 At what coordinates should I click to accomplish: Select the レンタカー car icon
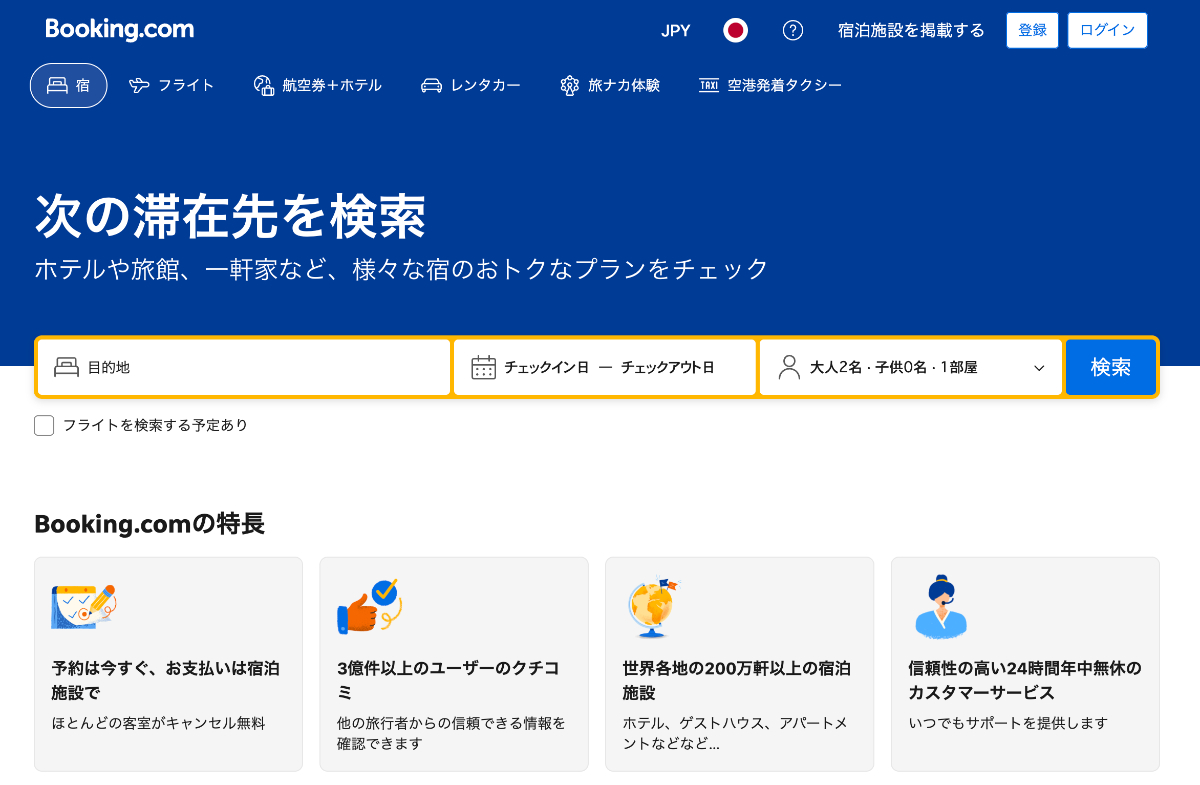click(x=434, y=85)
